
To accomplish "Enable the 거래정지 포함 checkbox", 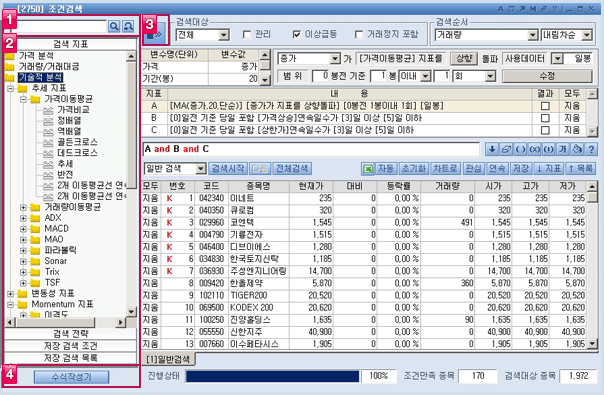I will [x=358, y=35].
